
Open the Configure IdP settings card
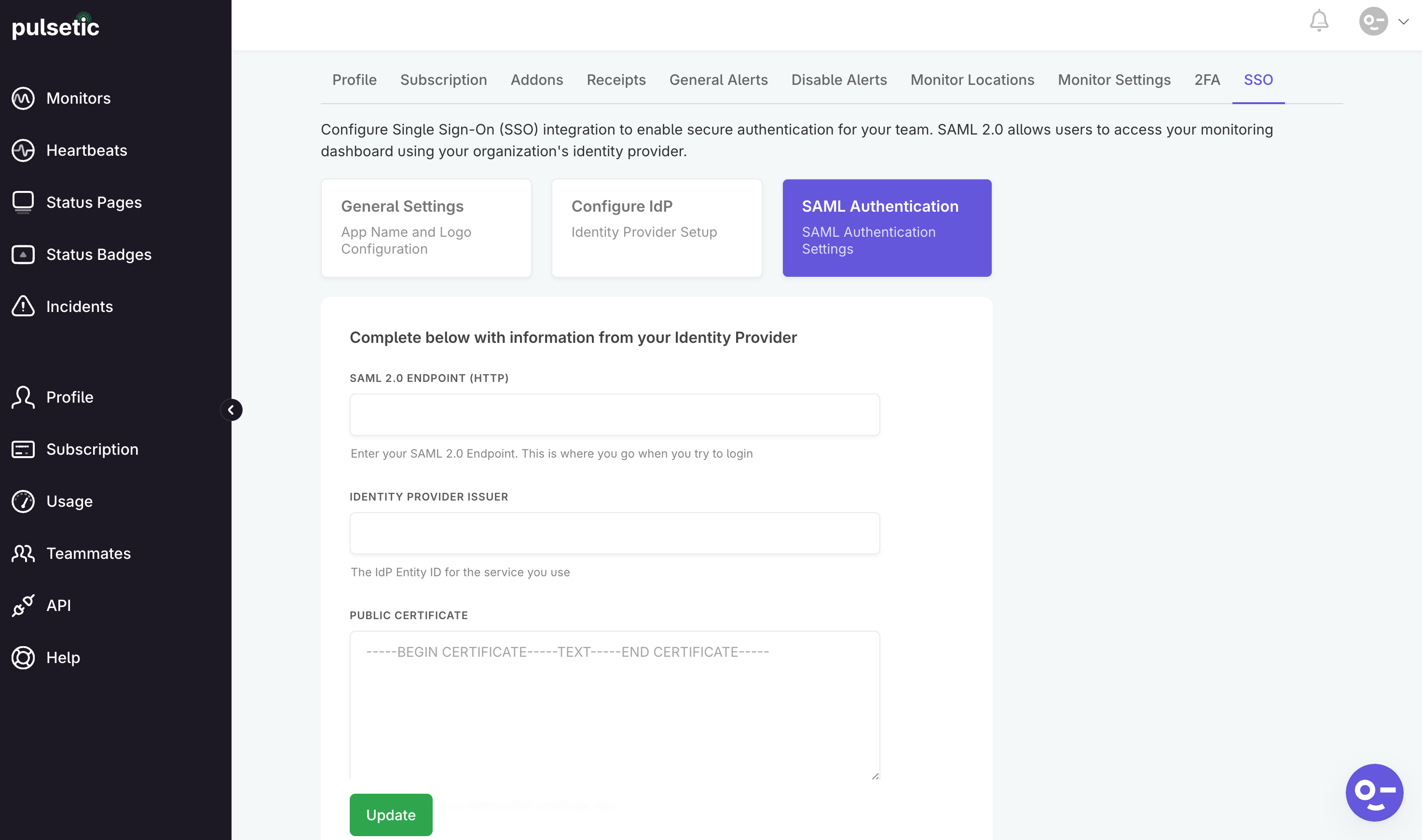(656, 227)
